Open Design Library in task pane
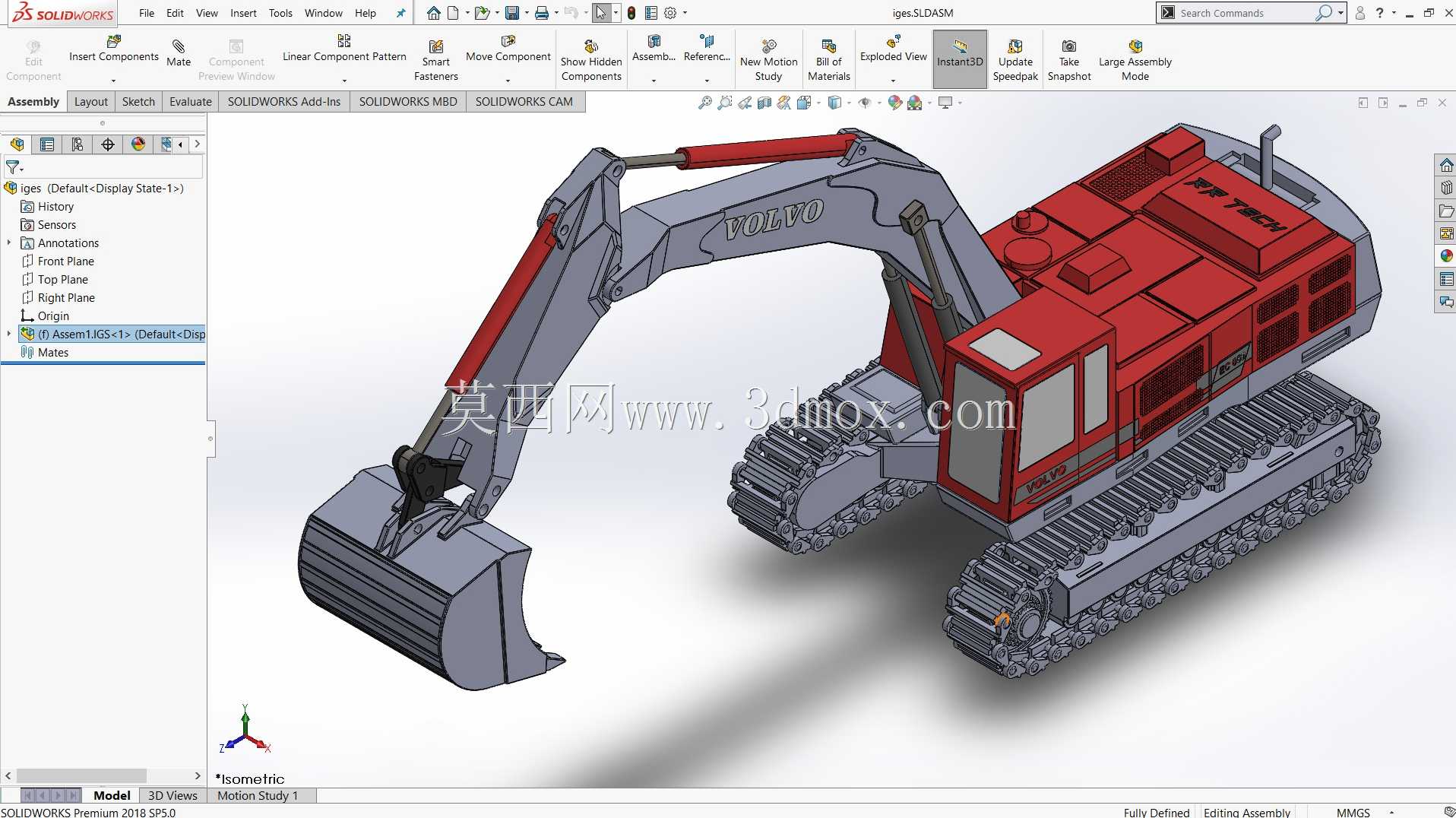Screen dimensions: 1456x818 tap(1446, 188)
